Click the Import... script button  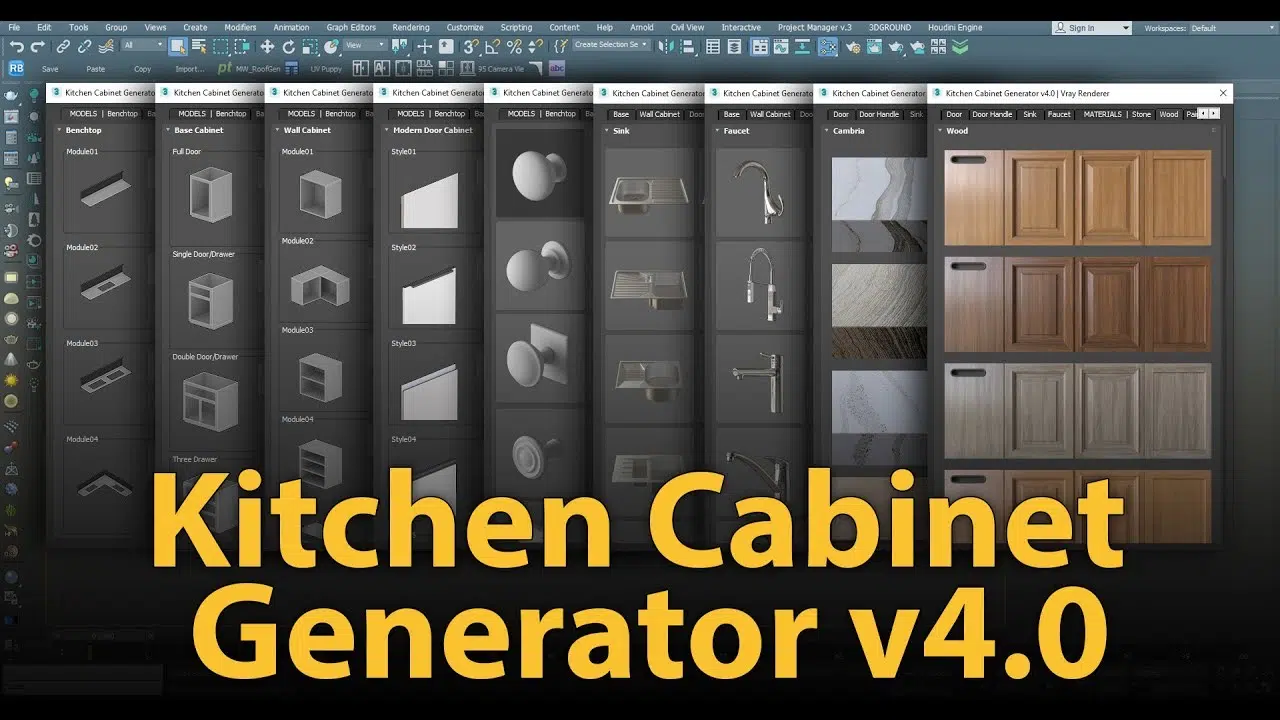[x=189, y=69]
